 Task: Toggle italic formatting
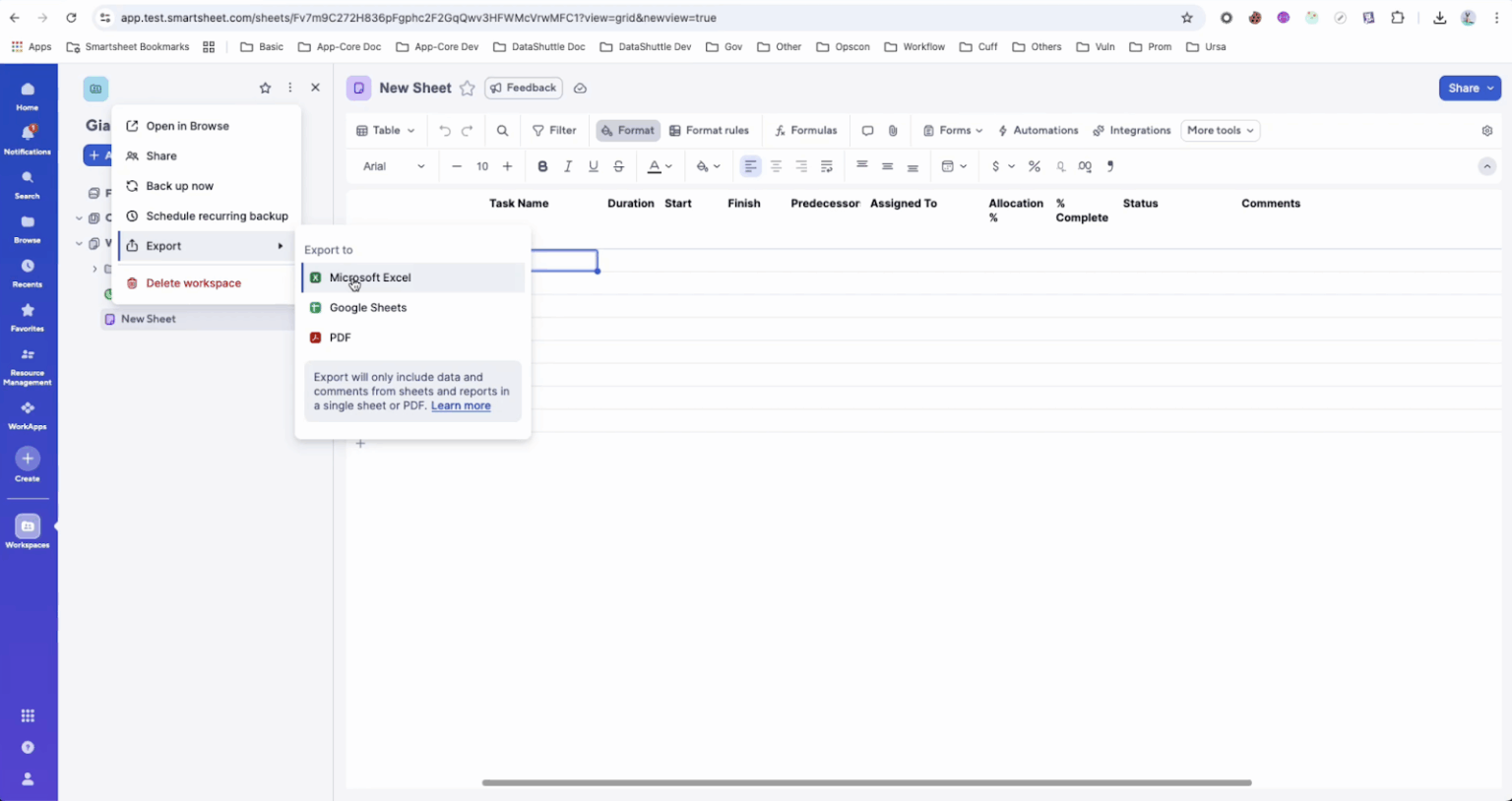tap(568, 166)
